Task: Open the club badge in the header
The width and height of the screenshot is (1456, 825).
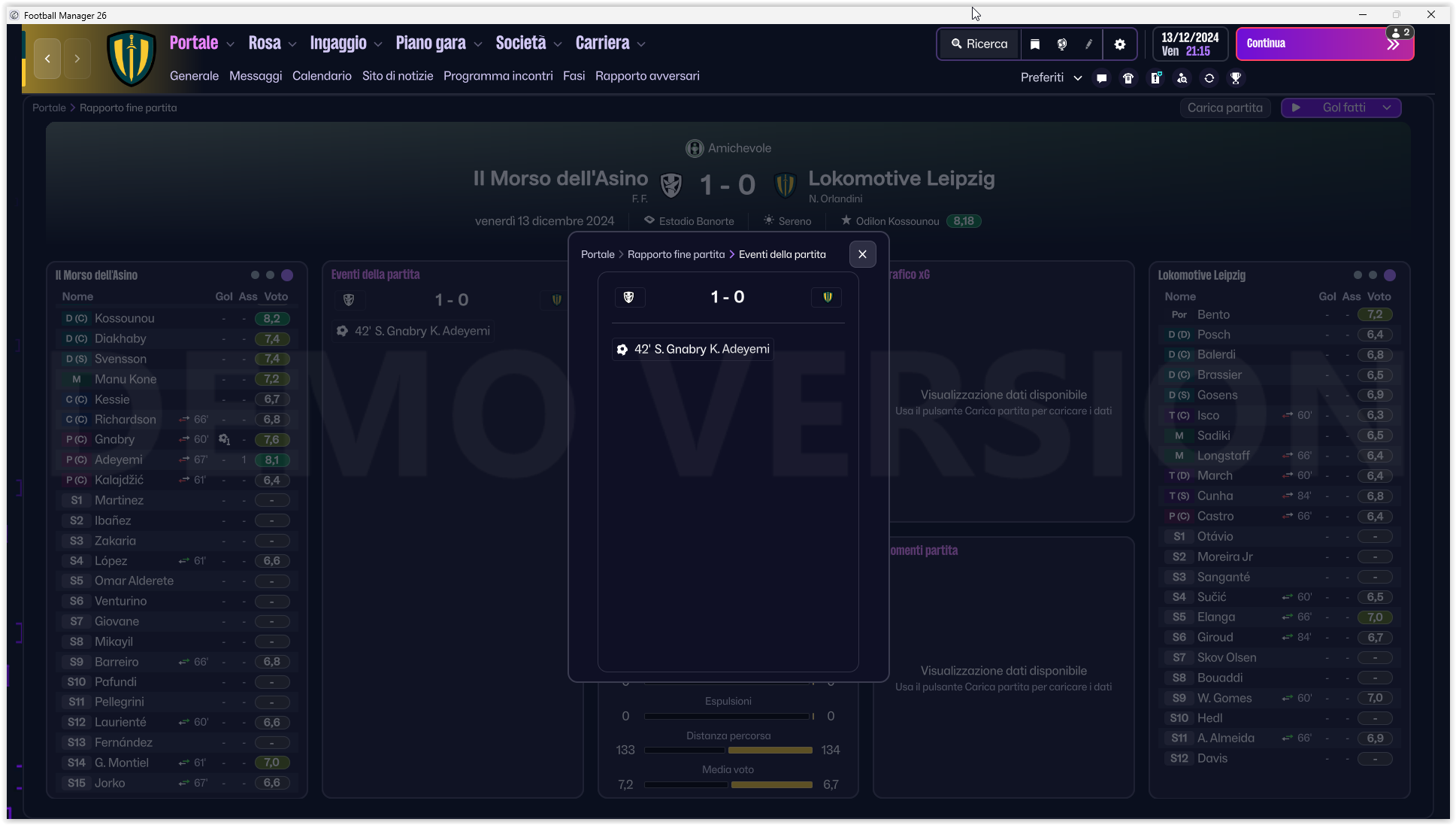Action: click(132, 59)
